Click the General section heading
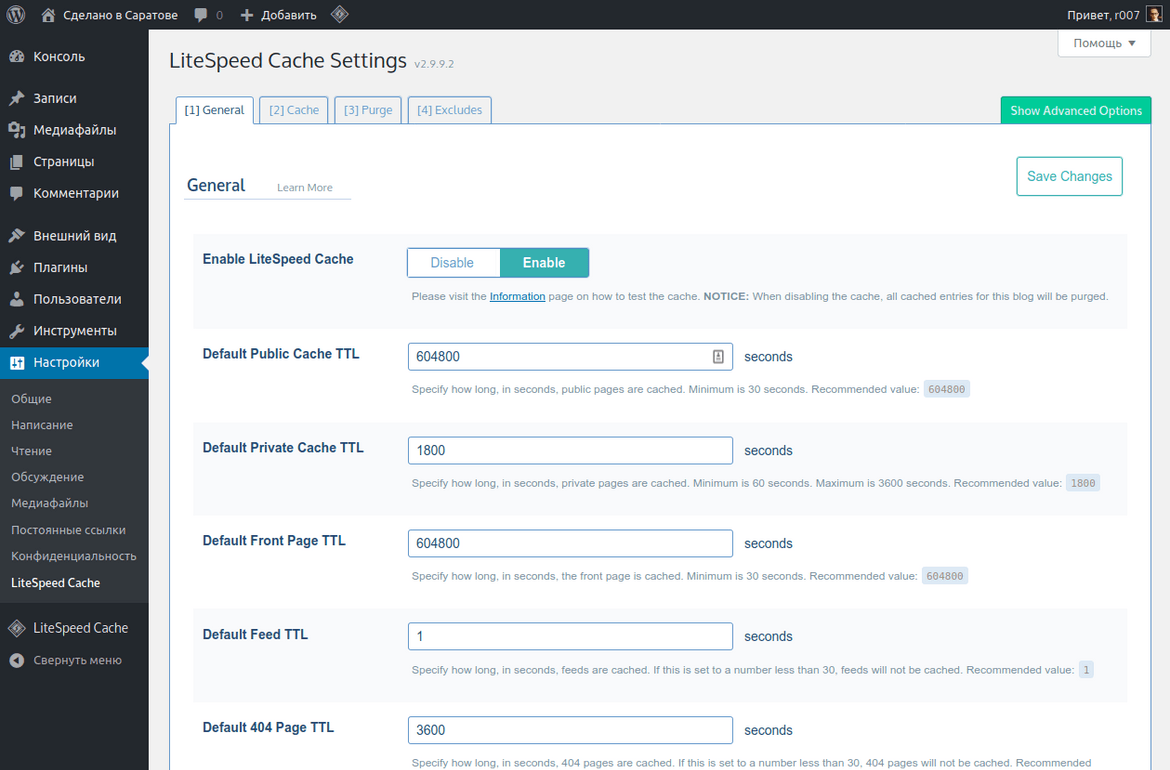 [216, 185]
